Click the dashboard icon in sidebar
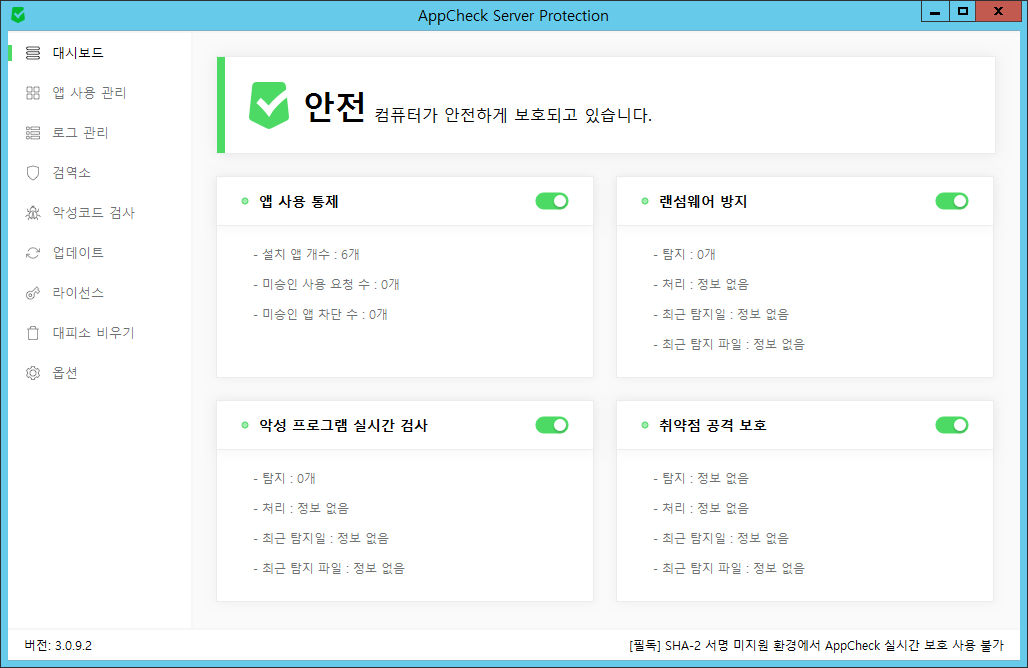 tap(33, 53)
